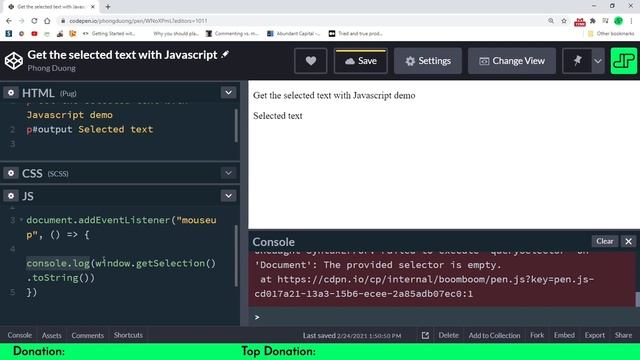Go forward in browser history

[22, 21]
